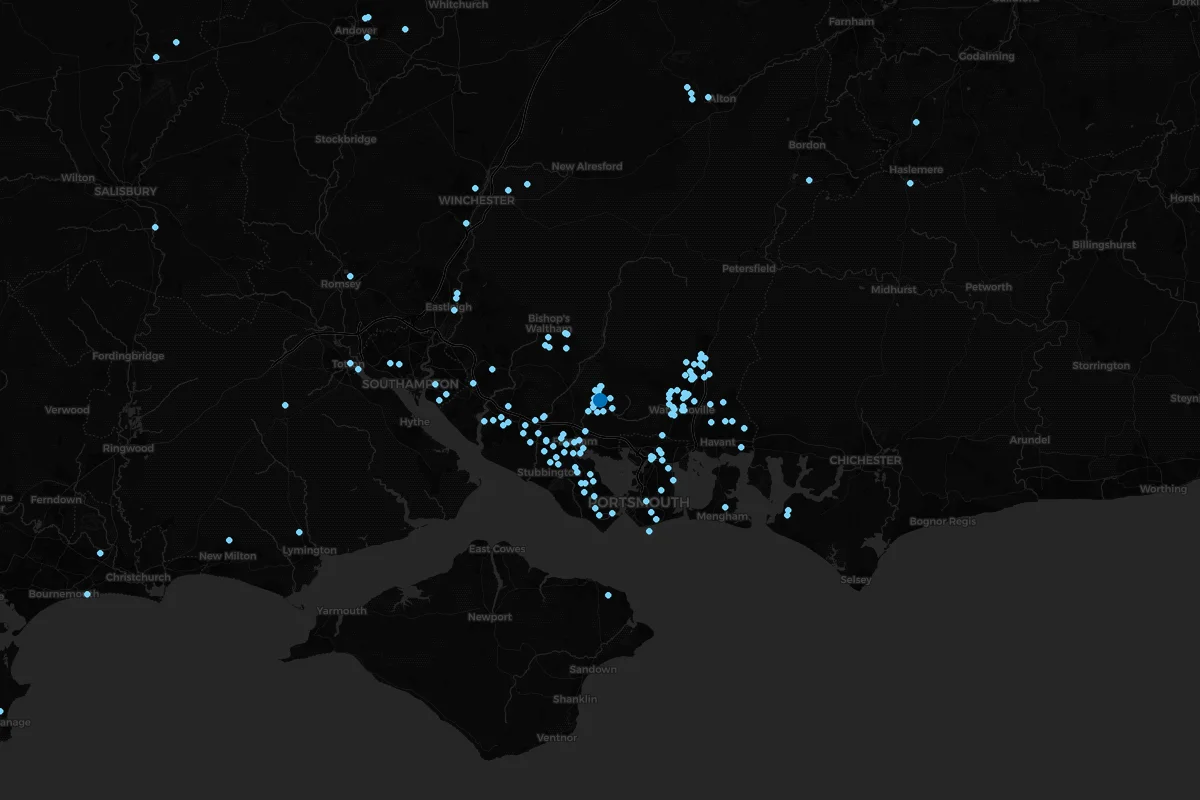This screenshot has height=800, width=1200.
Task: Select the data point right of the Bordon label
Action: (x=809, y=181)
